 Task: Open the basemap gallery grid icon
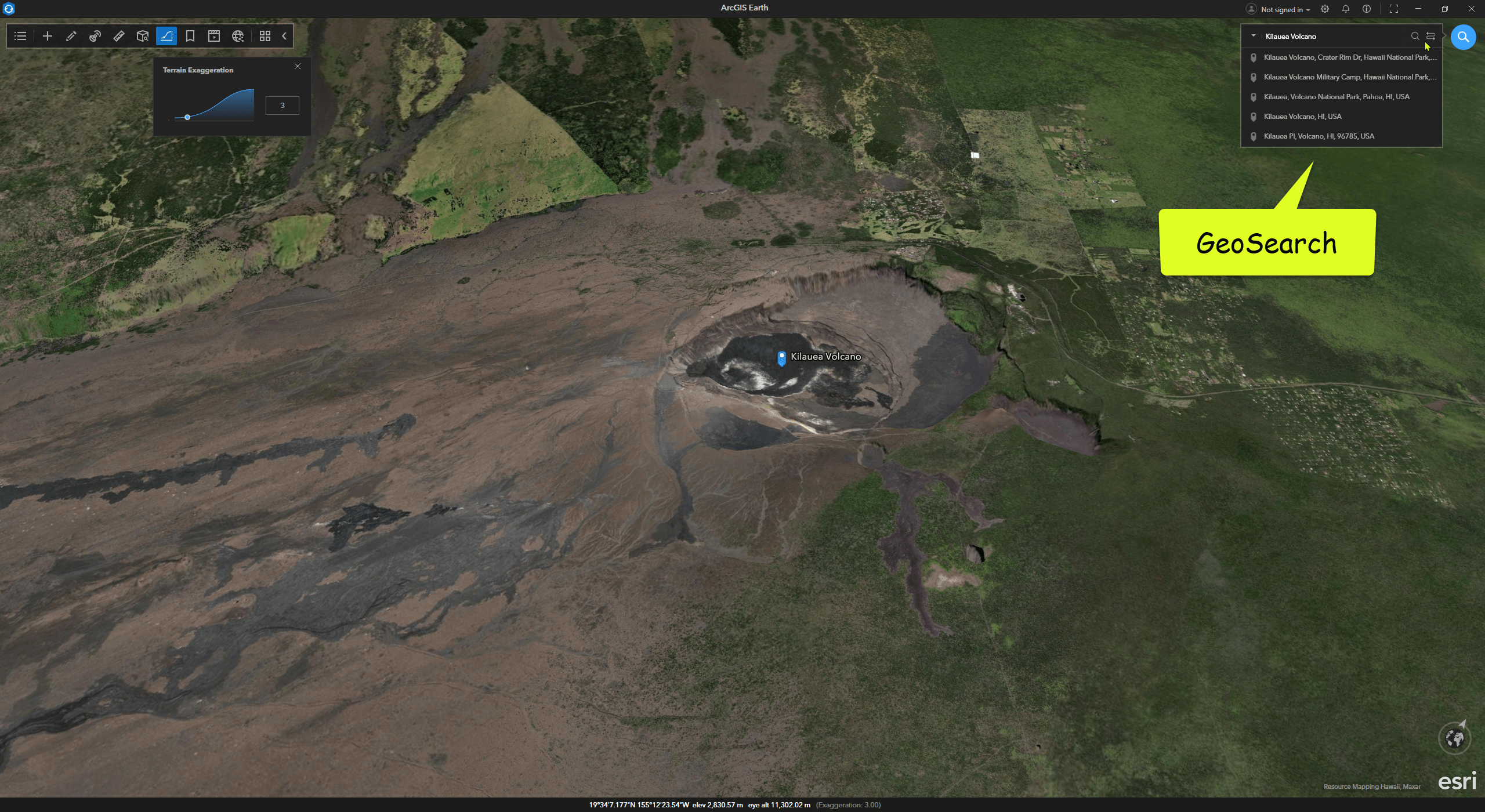265,36
